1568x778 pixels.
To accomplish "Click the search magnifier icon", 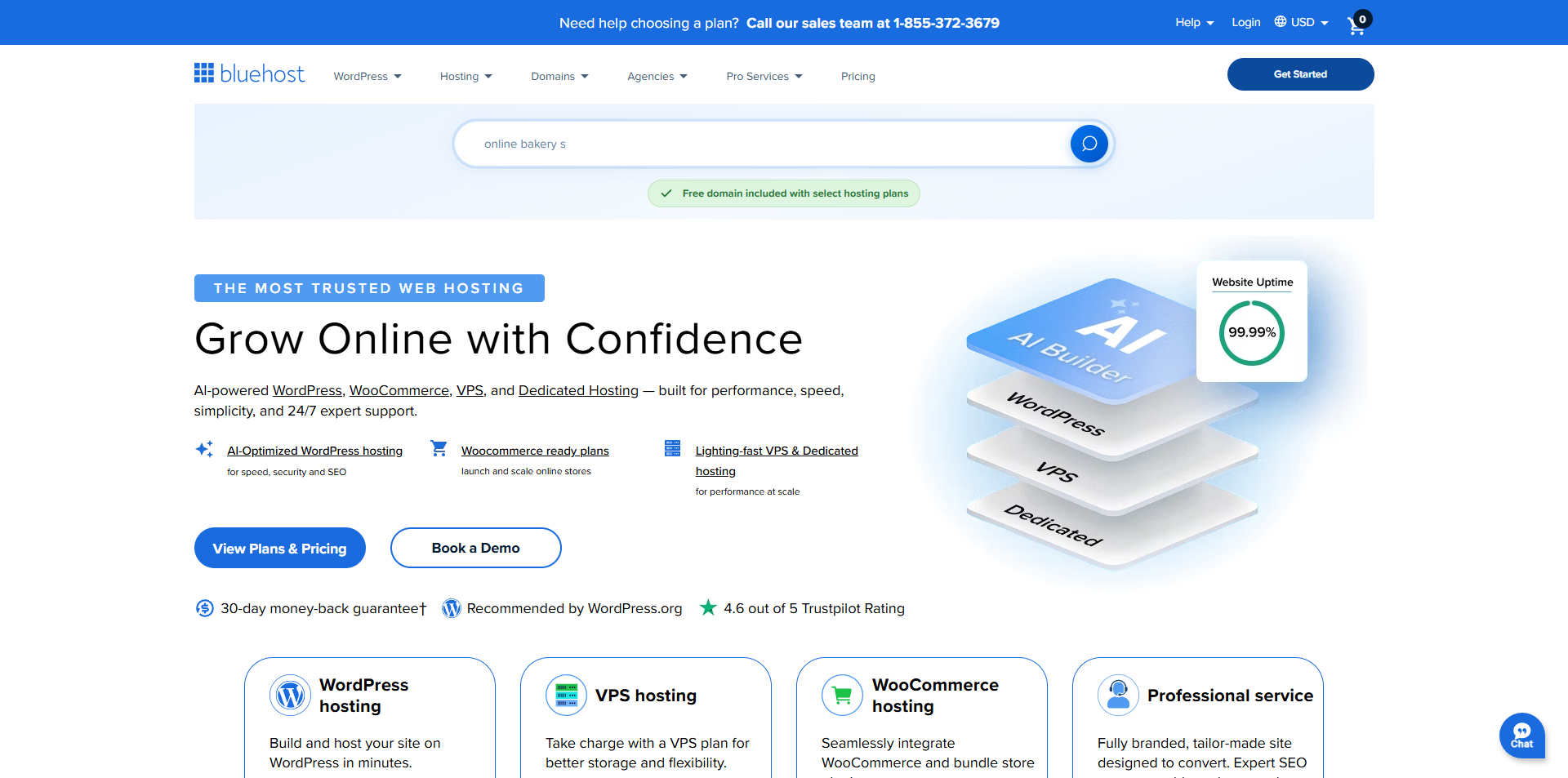I will tap(1088, 143).
